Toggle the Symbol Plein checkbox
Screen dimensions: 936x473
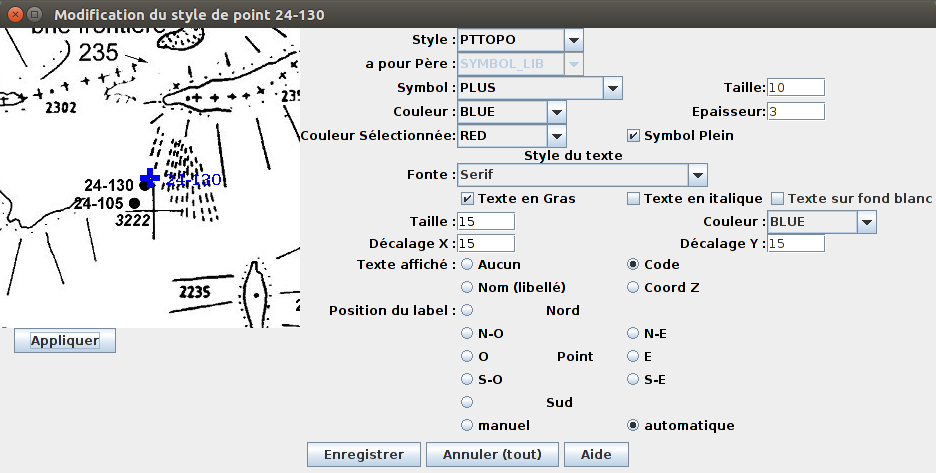coord(633,135)
